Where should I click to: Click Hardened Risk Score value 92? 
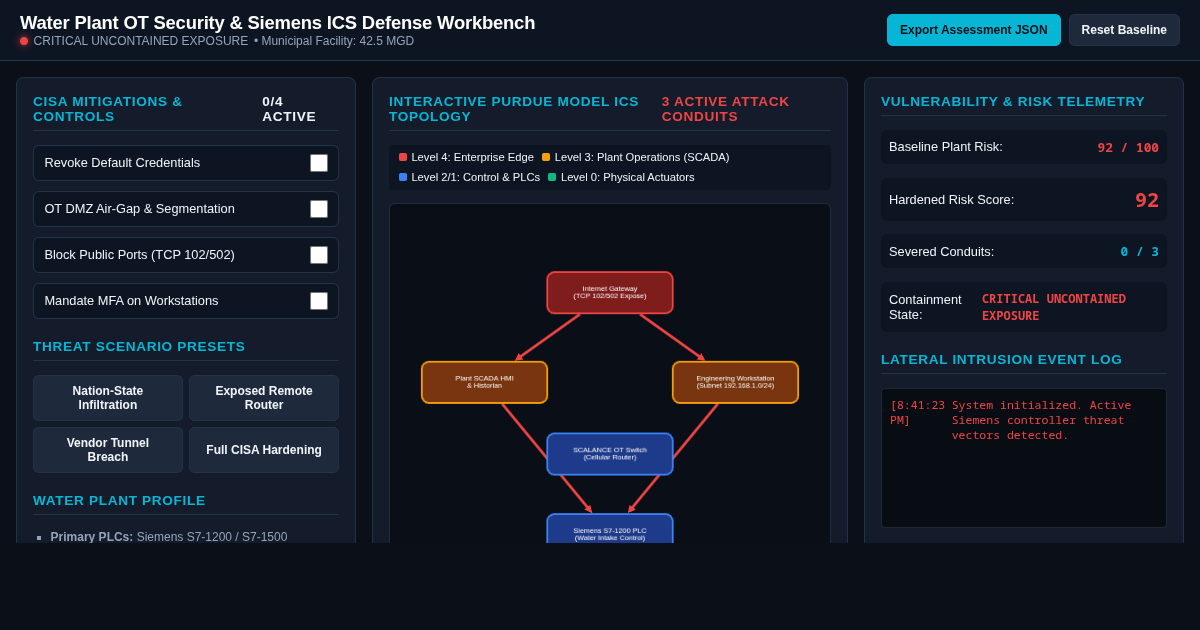click(x=1147, y=200)
